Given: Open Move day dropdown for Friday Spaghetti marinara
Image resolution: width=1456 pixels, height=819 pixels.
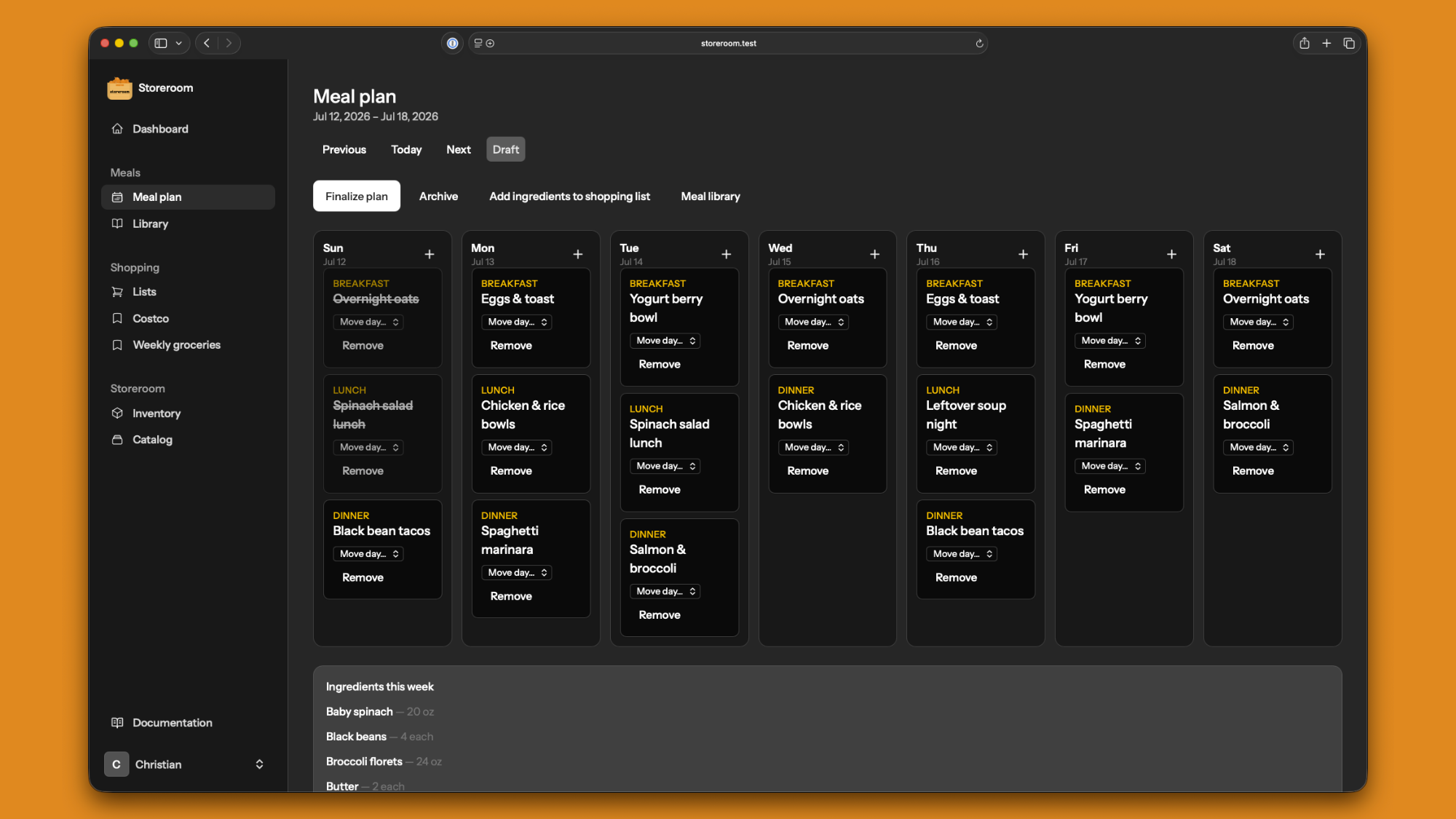Looking at the screenshot, I should point(1110,466).
